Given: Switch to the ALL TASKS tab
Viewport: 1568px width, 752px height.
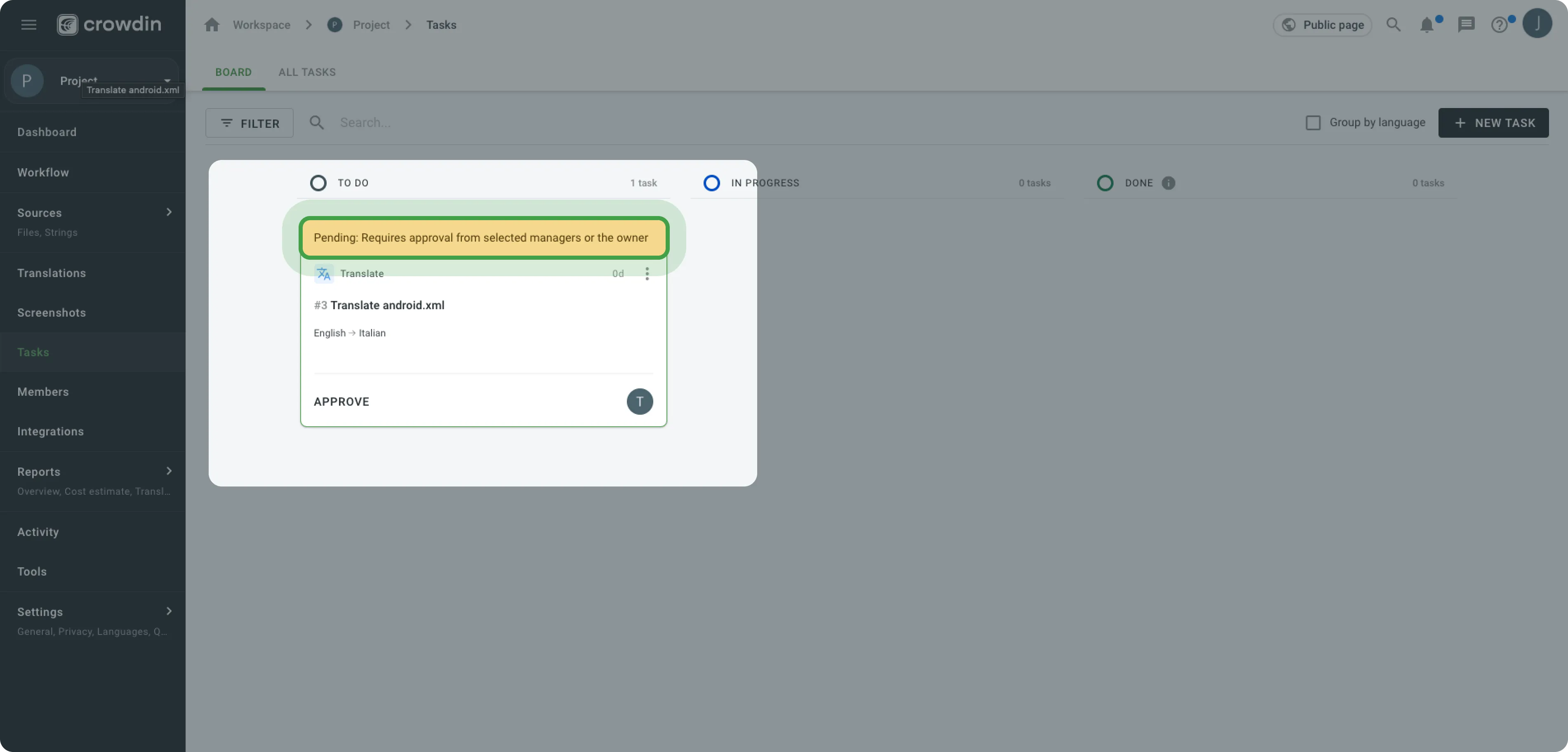Looking at the screenshot, I should pos(307,73).
